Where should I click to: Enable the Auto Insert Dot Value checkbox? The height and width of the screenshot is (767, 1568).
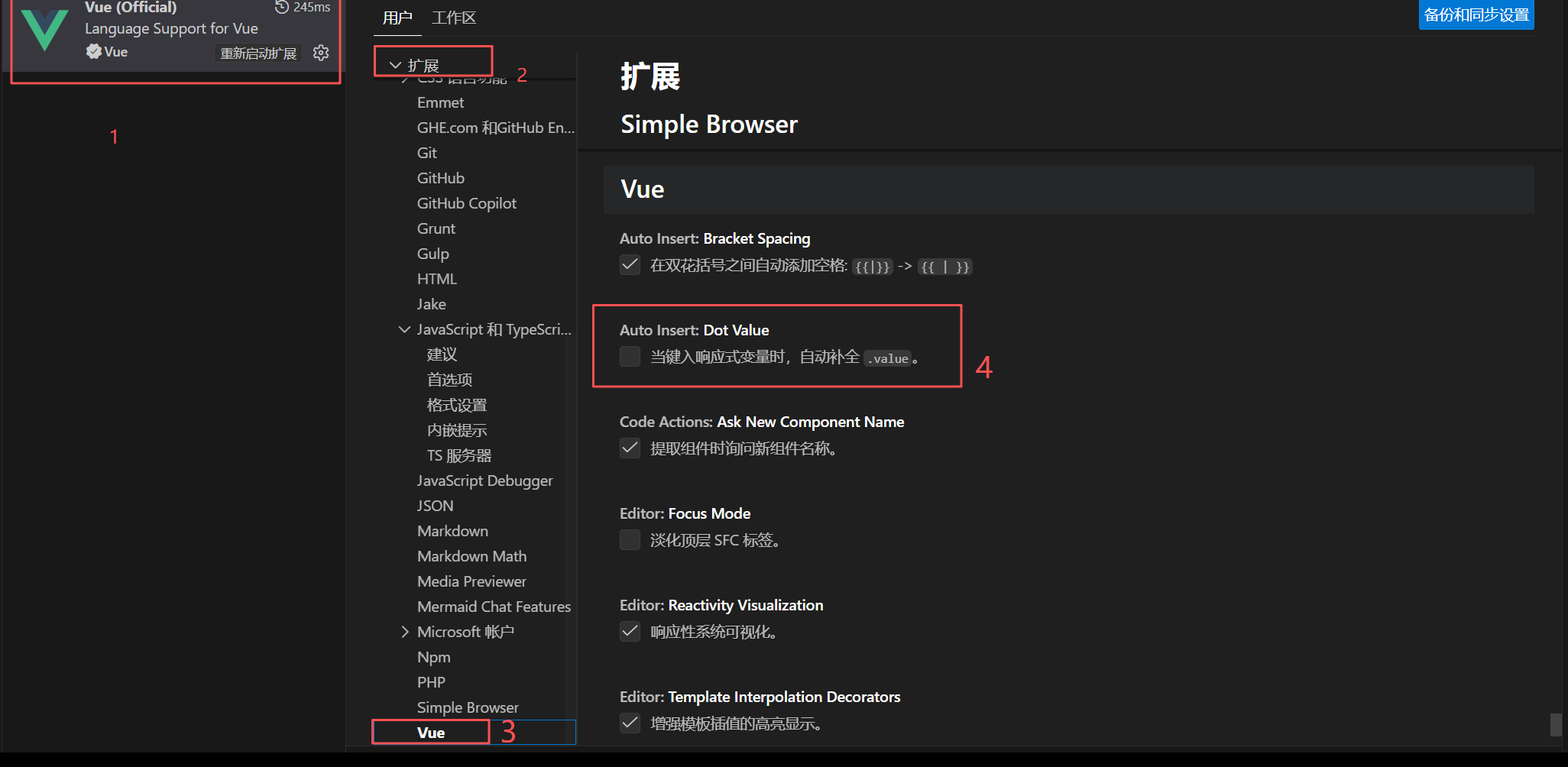click(x=630, y=357)
